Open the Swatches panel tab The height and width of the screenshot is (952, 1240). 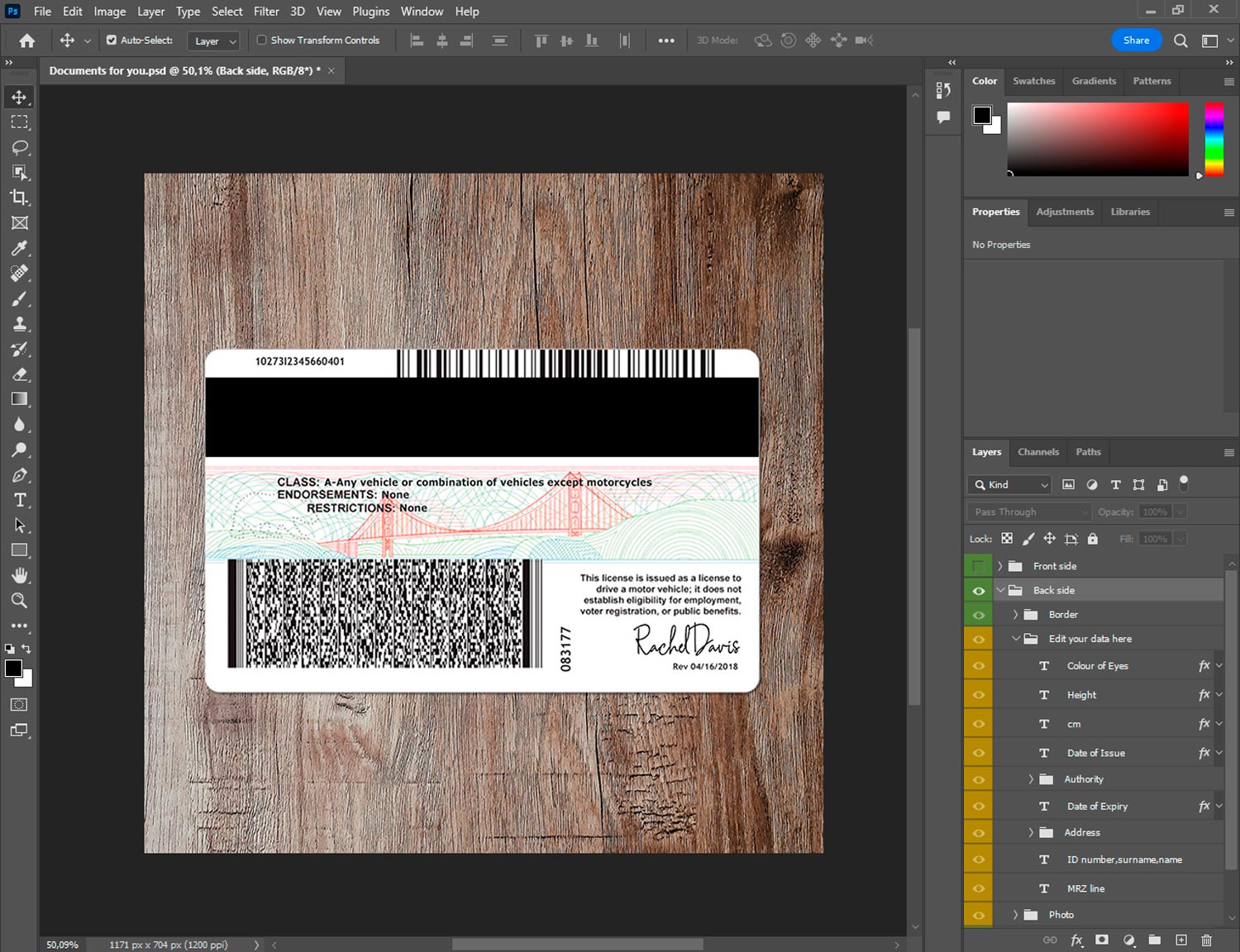click(1033, 81)
